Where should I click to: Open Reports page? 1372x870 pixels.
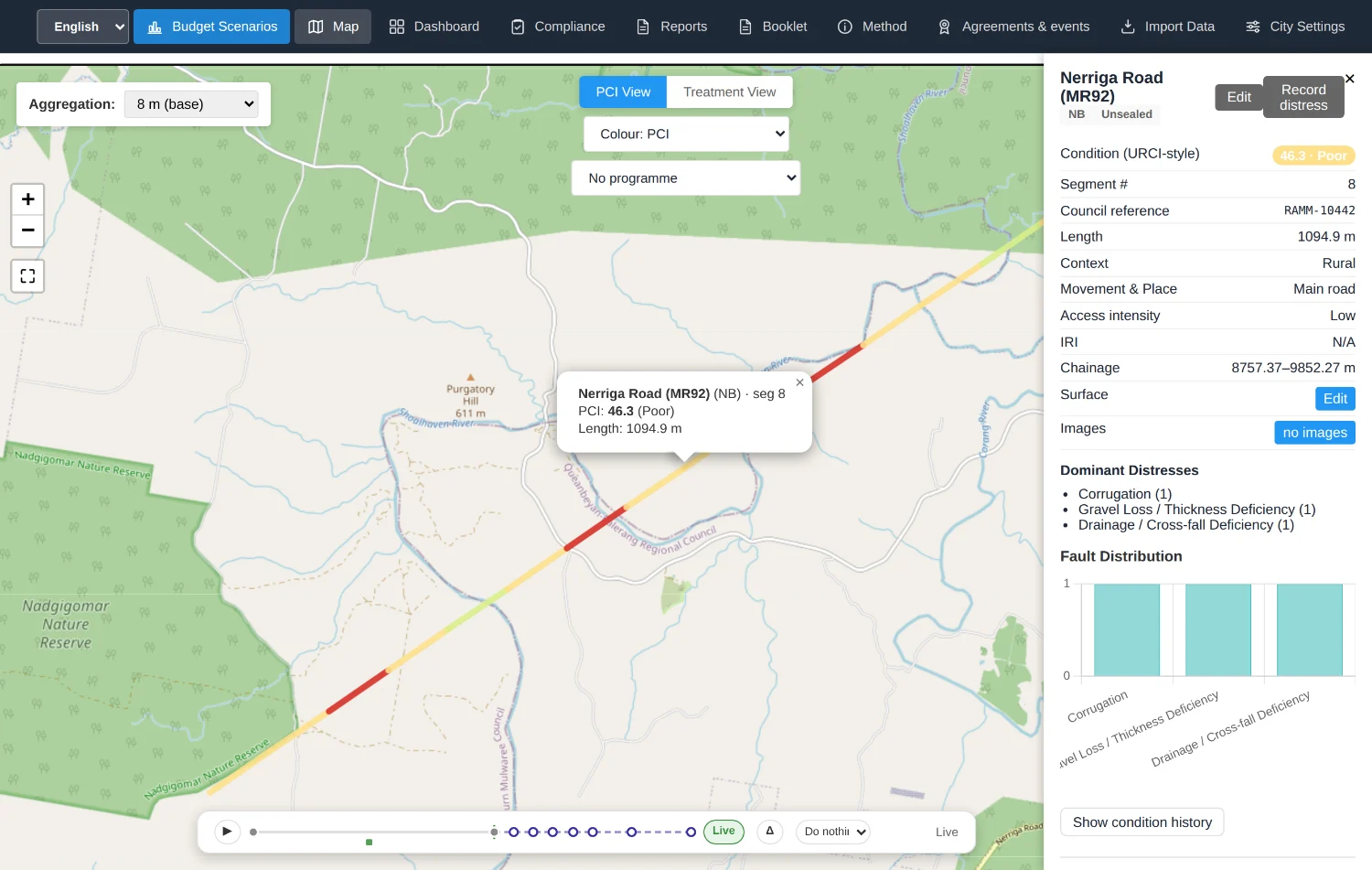pyautogui.click(x=671, y=27)
